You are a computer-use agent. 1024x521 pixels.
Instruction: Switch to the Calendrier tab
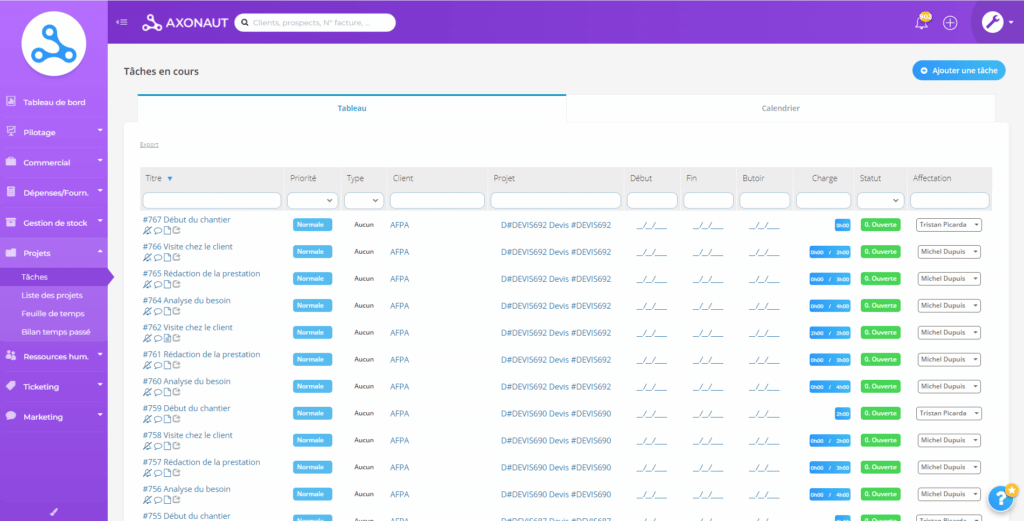[x=780, y=108]
